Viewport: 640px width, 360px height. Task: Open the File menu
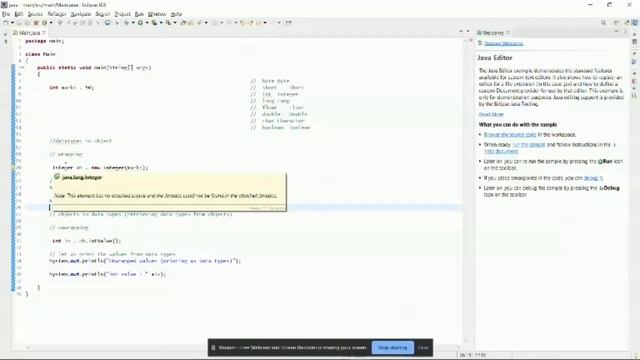click(x=6, y=14)
